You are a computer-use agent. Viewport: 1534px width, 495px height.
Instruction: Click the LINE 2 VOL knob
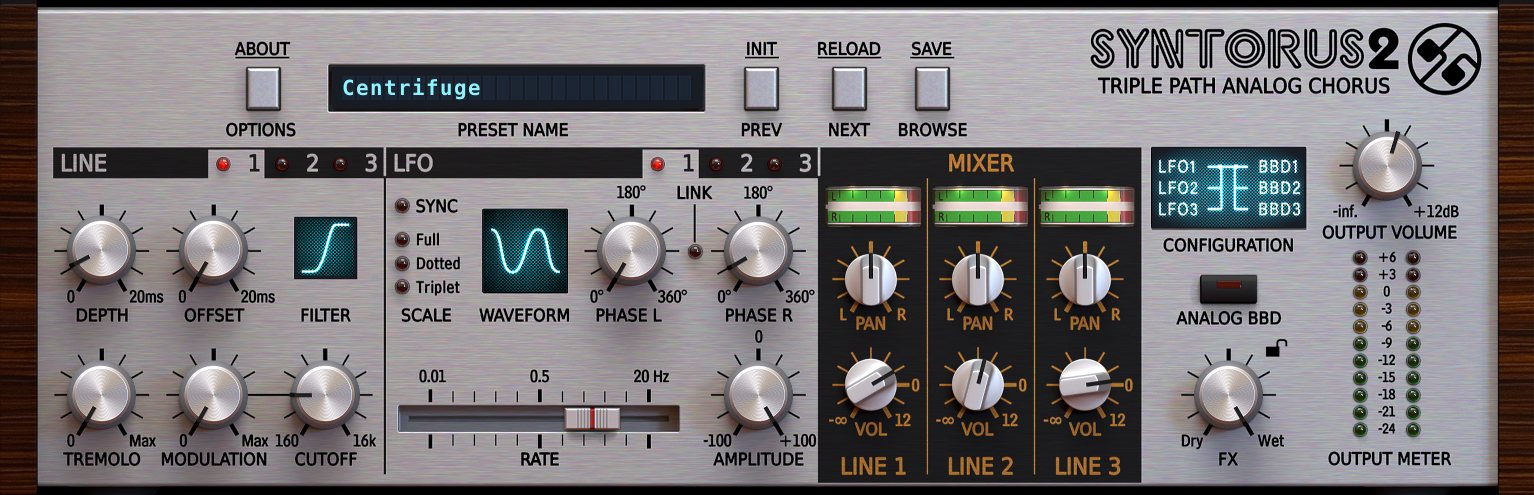[x=978, y=387]
